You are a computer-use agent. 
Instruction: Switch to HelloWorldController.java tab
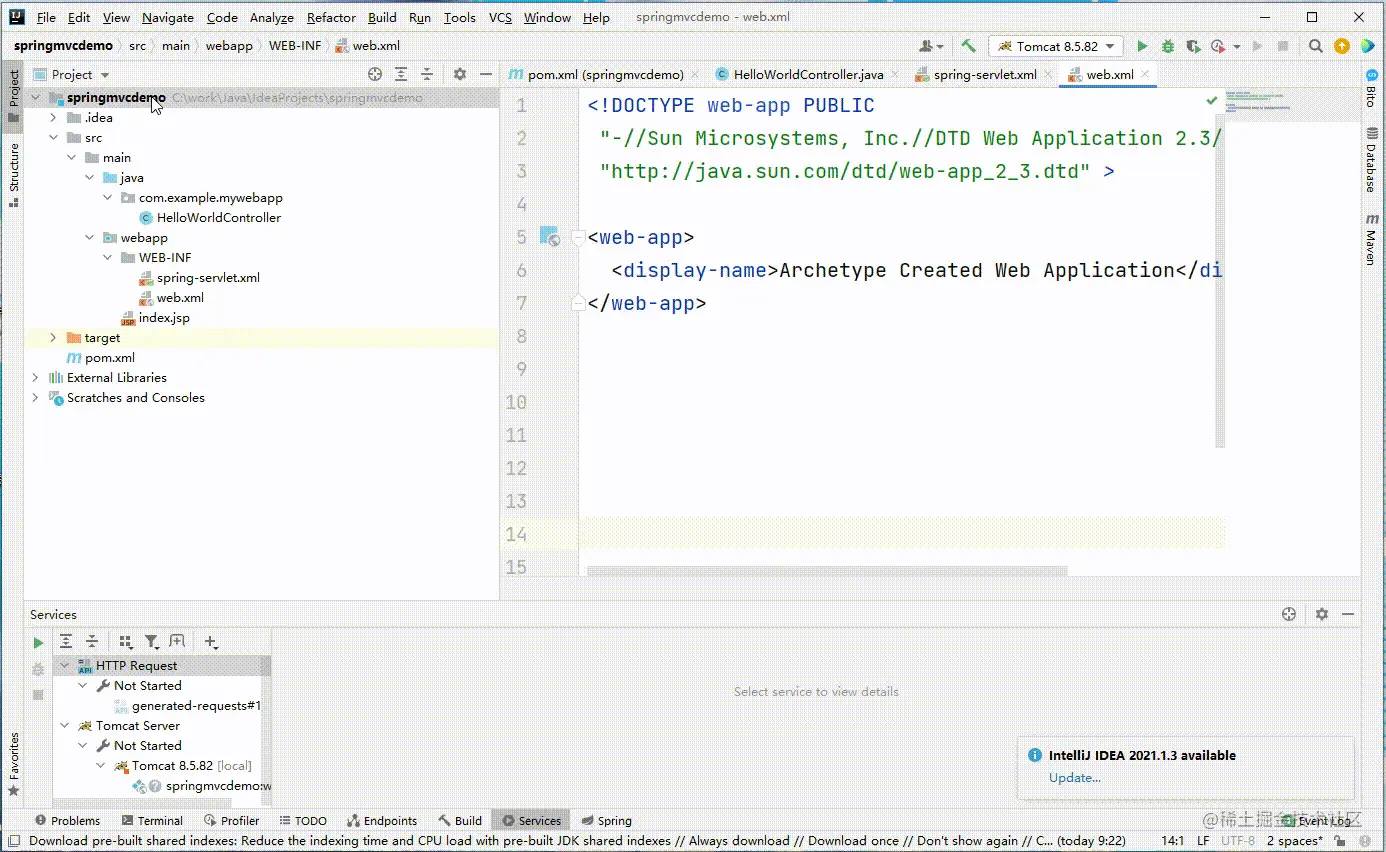[x=807, y=74]
